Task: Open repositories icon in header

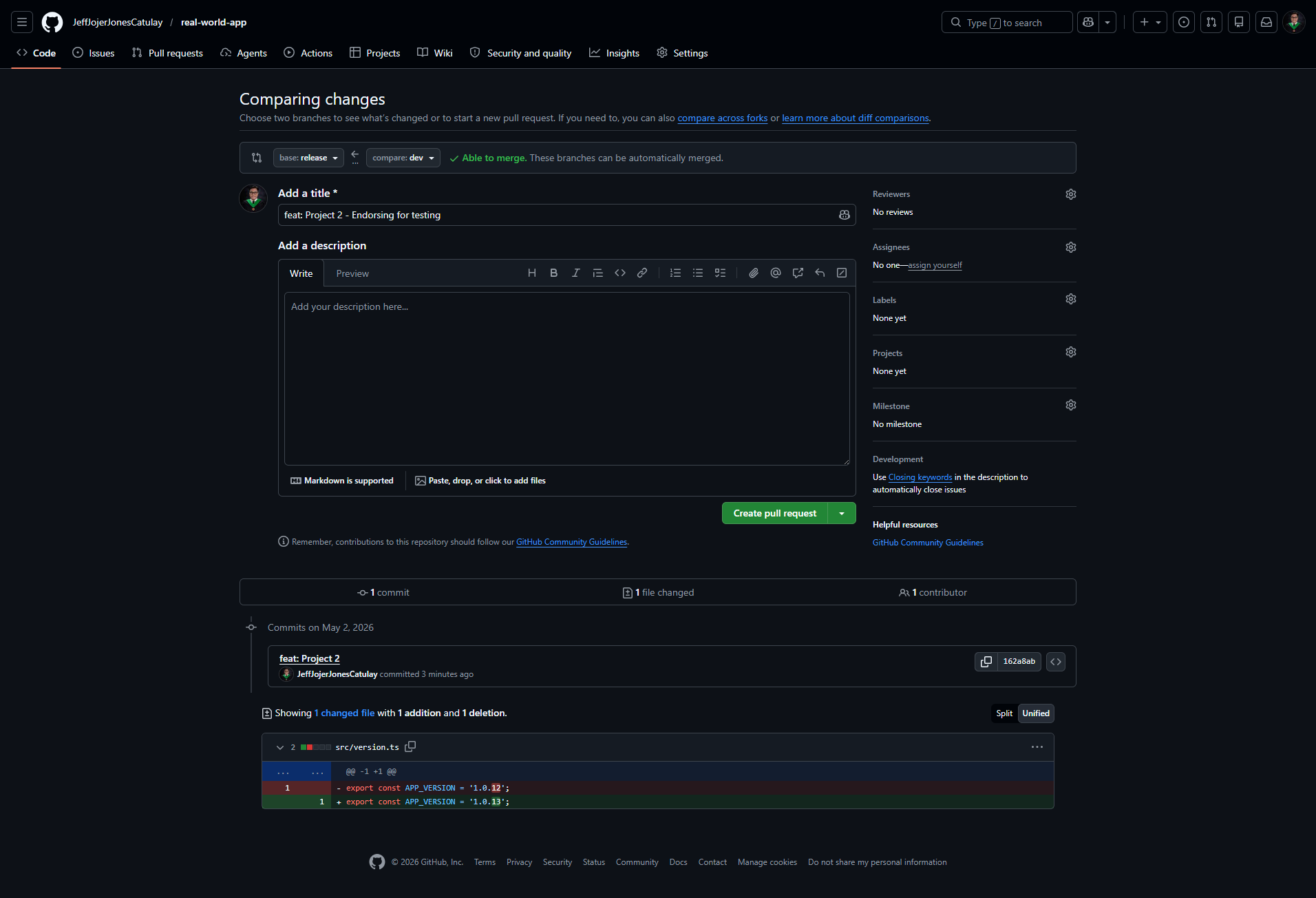Action: [x=1239, y=22]
